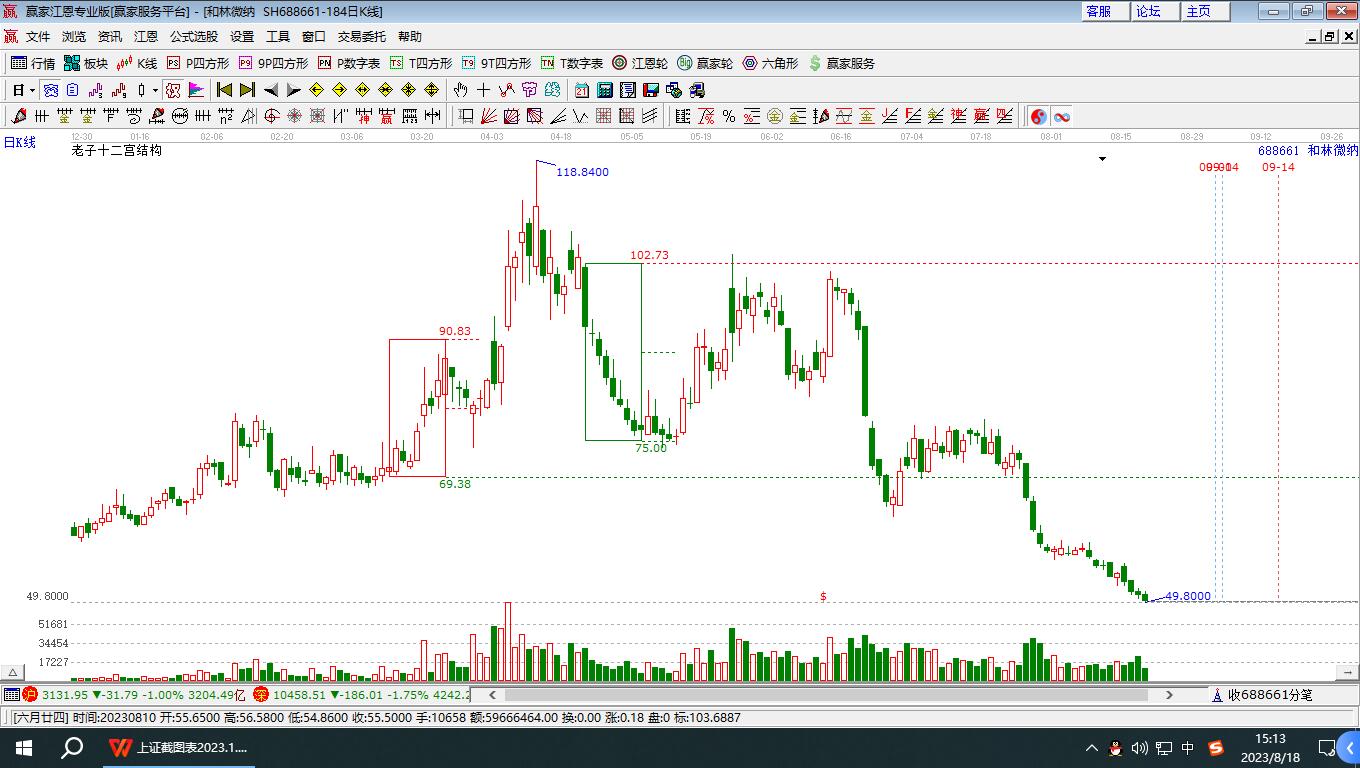Click the floppy disk save icon

pos(651,90)
